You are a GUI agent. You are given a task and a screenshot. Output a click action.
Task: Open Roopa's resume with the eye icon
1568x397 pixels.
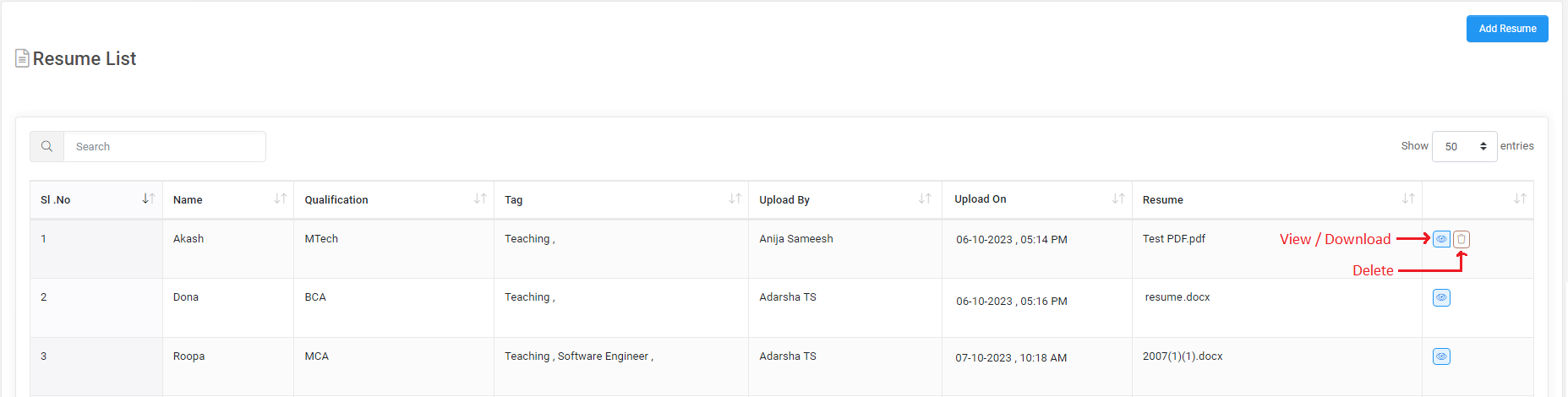[x=1441, y=356]
